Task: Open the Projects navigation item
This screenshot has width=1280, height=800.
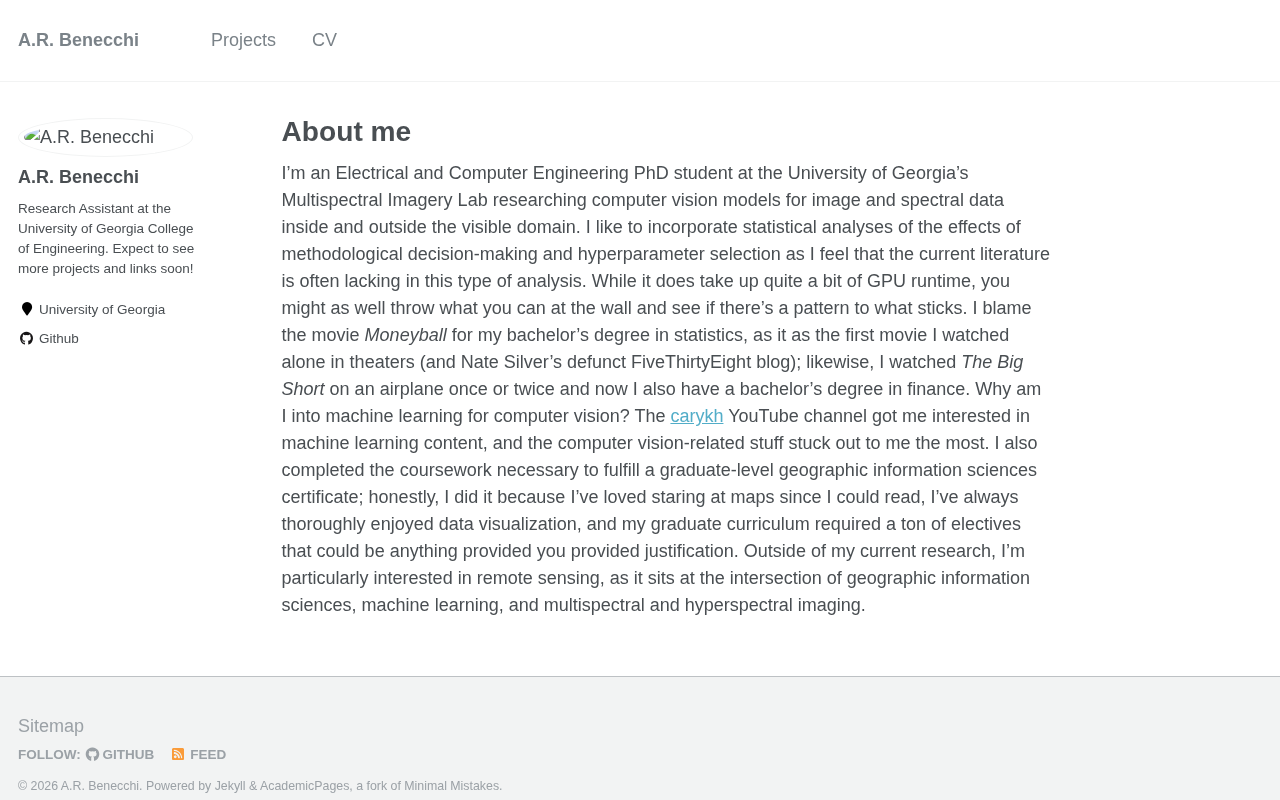Action: (243, 40)
